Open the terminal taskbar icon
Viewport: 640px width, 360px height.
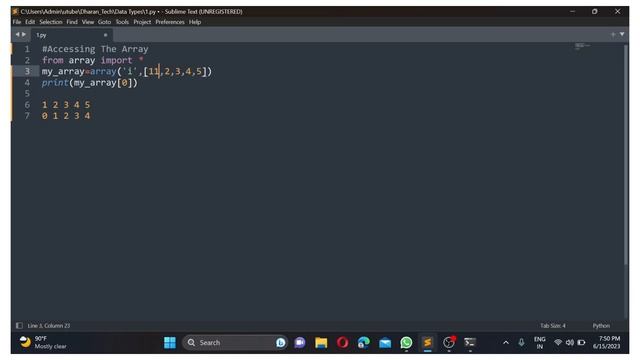[470, 342]
